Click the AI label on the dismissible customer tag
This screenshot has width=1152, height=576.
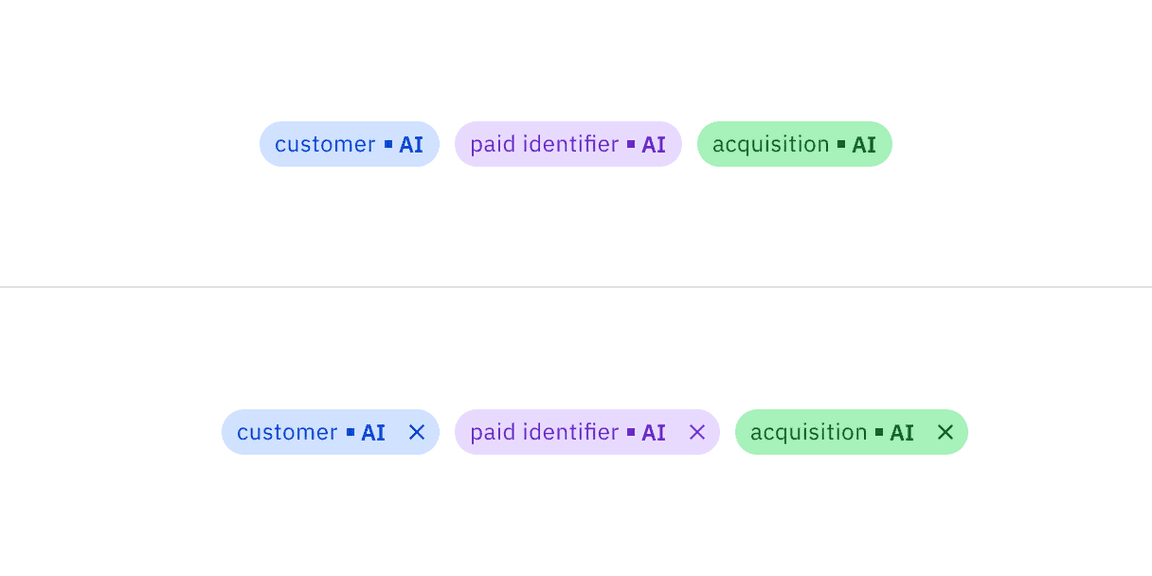pos(373,432)
